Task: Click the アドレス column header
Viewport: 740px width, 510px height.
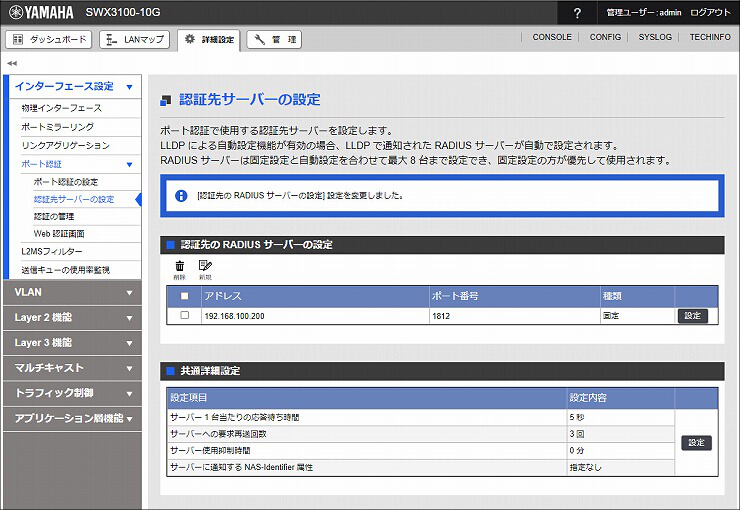Action: tap(315, 296)
